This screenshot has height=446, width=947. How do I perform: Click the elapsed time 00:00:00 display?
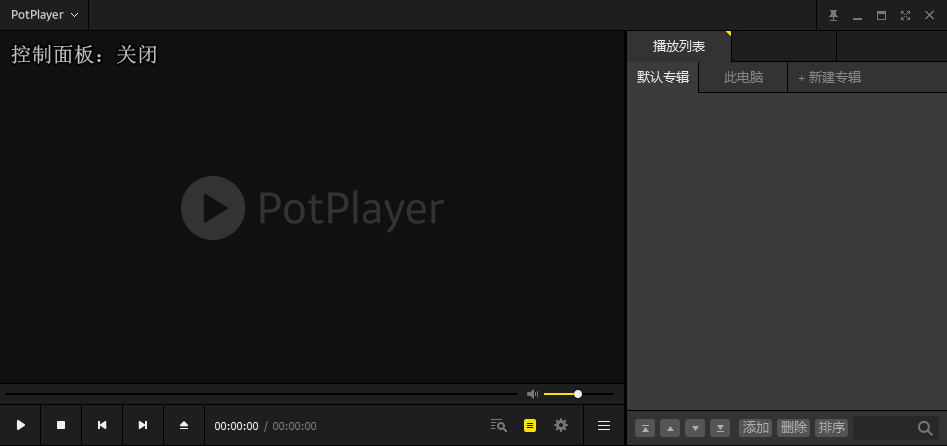236,426
